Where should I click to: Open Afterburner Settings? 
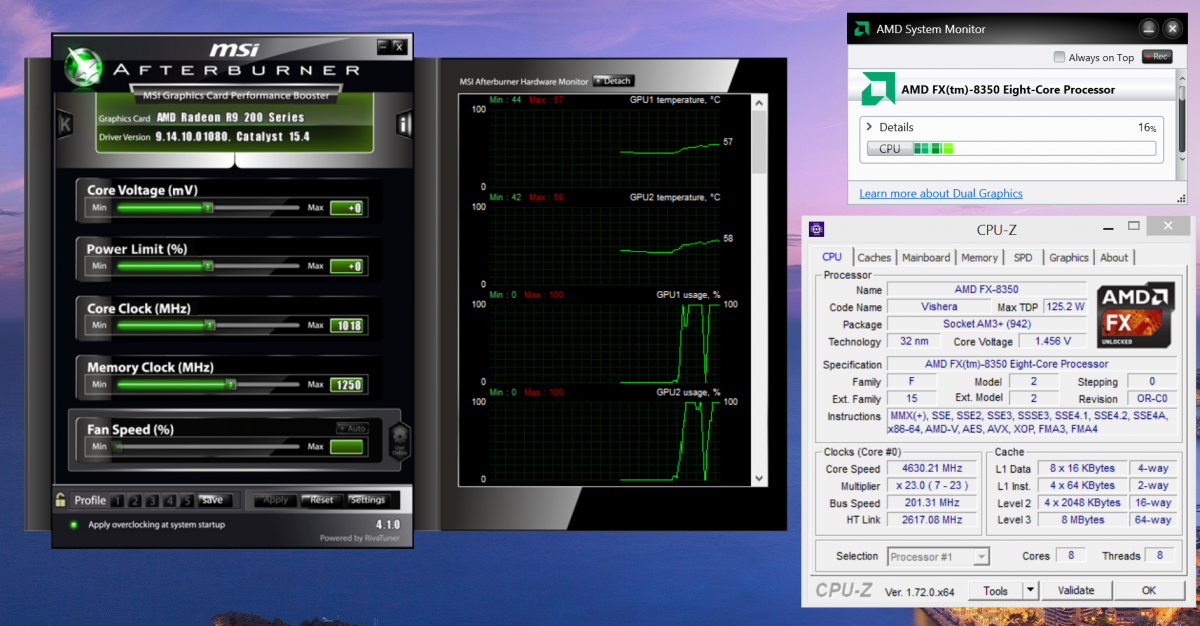pos(367,500)
